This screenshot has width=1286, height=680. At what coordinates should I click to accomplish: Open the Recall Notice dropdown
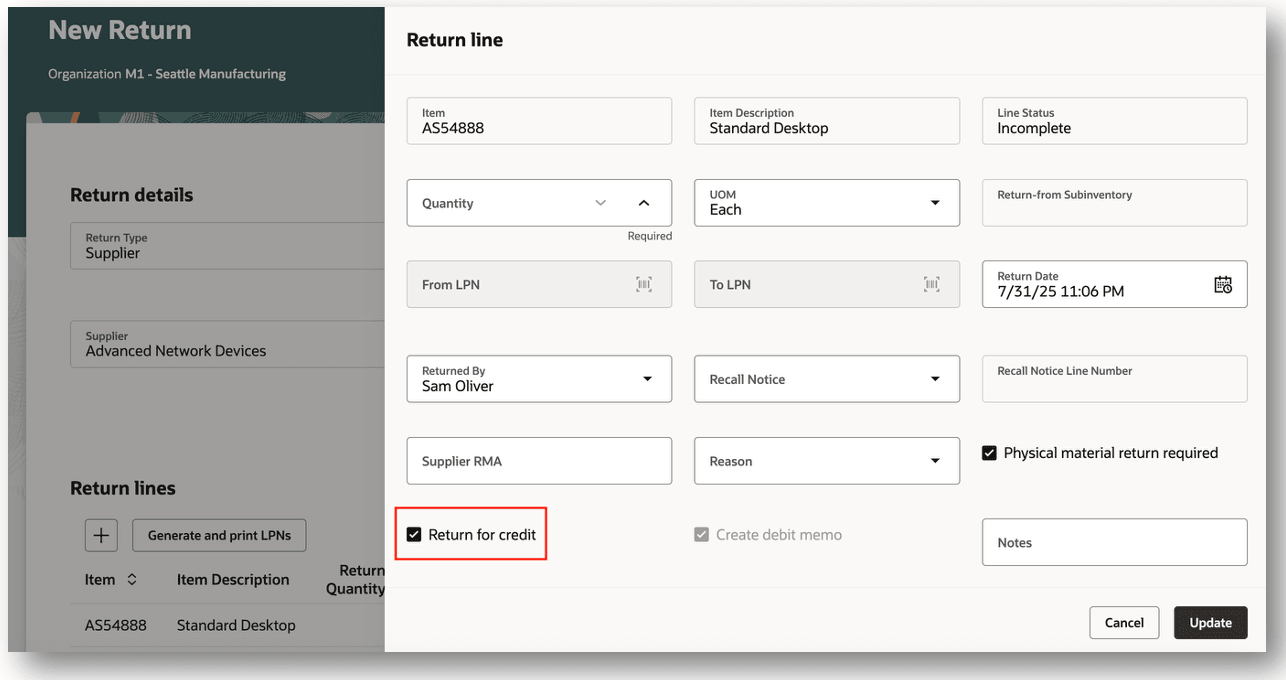point(934,379)
